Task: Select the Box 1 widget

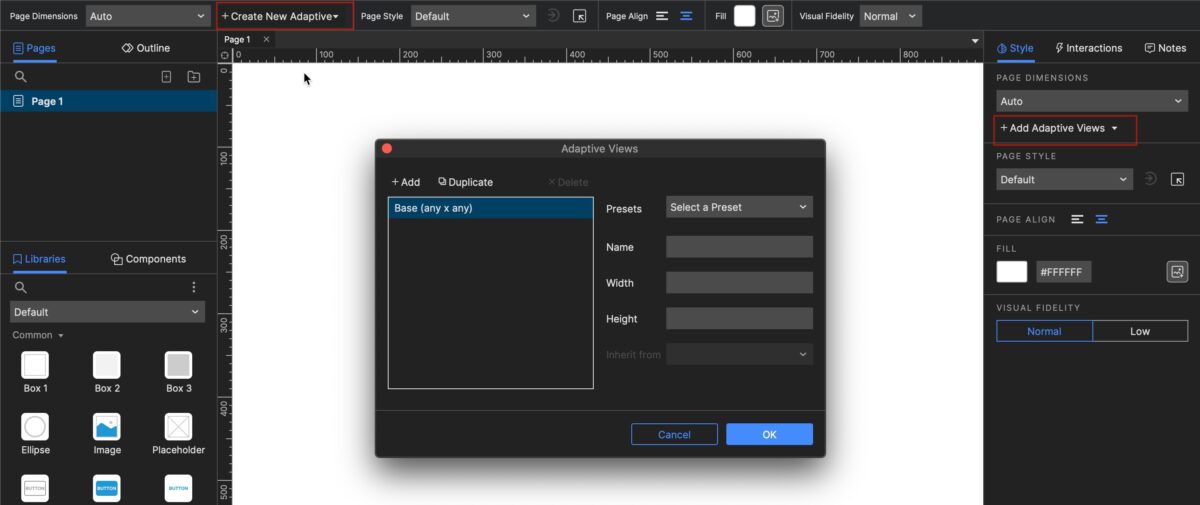Action: click(36, 366)
